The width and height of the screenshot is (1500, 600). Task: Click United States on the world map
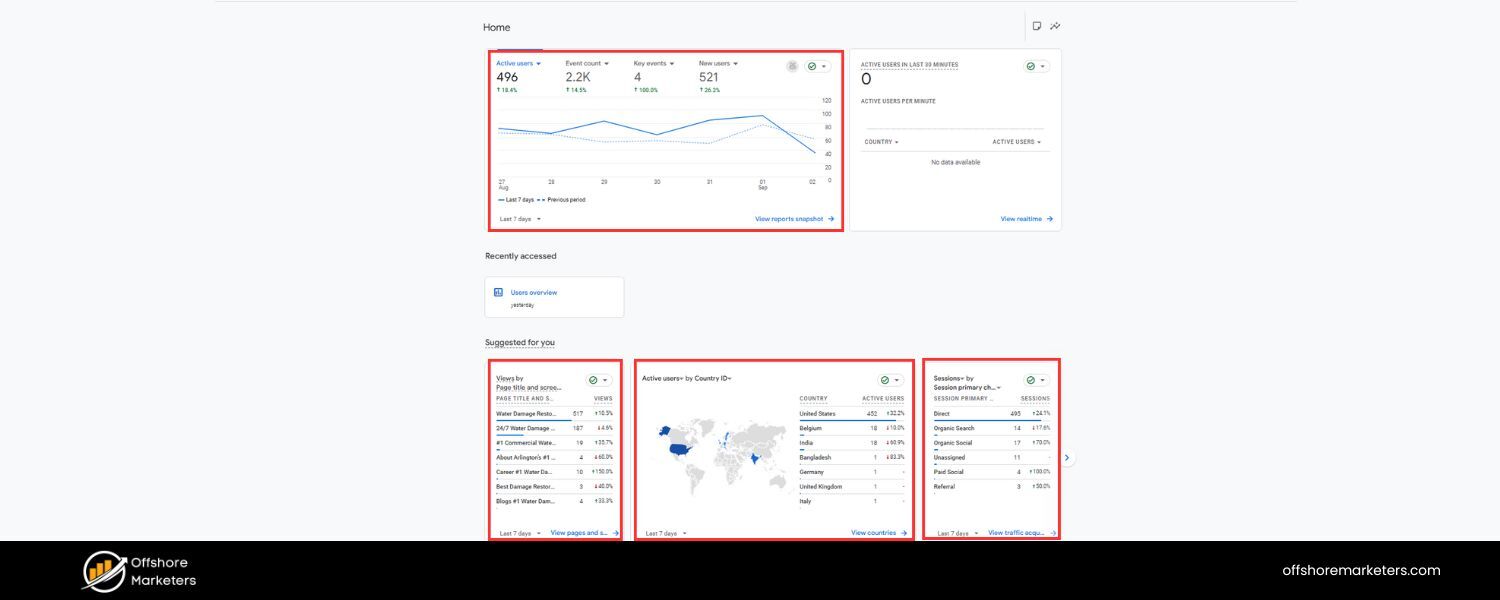(x=678, y=448)
